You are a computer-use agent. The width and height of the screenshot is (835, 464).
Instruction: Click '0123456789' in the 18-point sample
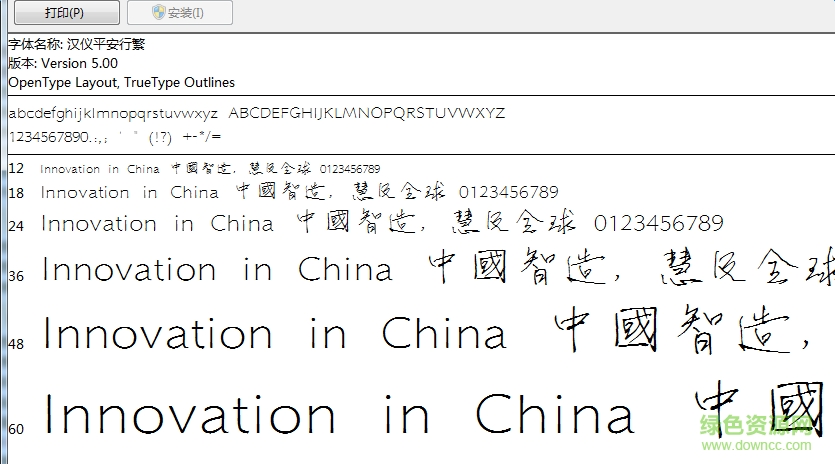509,192
